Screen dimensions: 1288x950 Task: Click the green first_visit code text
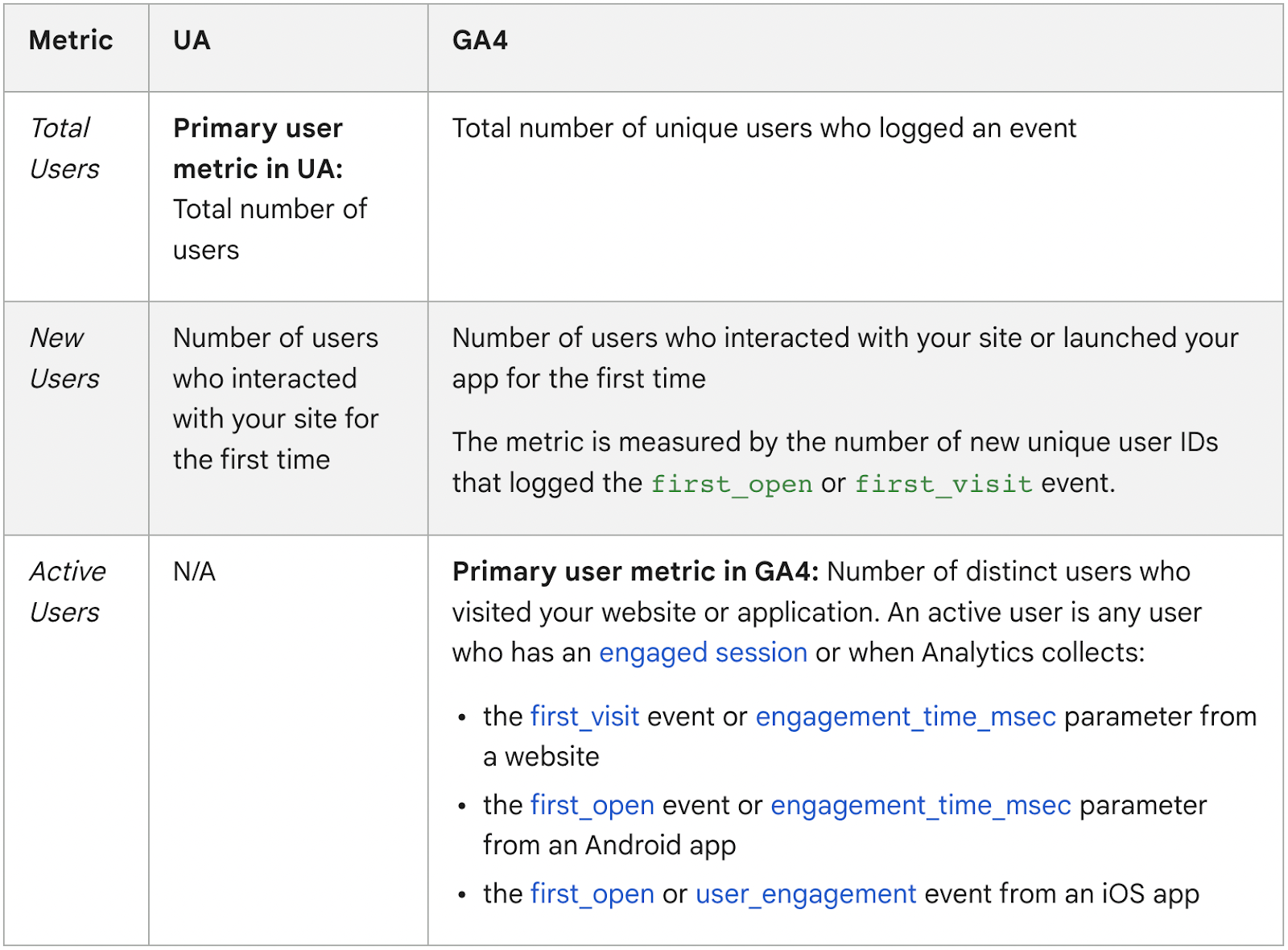point(943,484)
